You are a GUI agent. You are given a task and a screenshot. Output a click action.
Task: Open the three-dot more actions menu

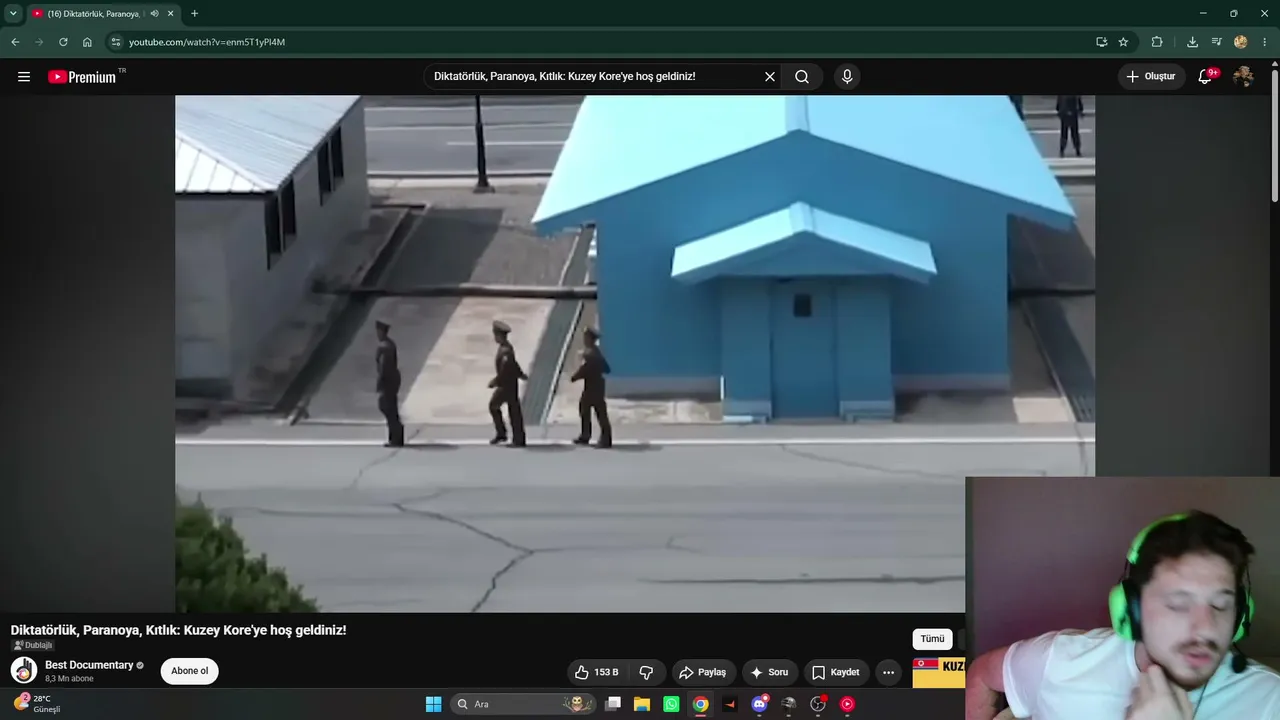click(x=888, y=672)
